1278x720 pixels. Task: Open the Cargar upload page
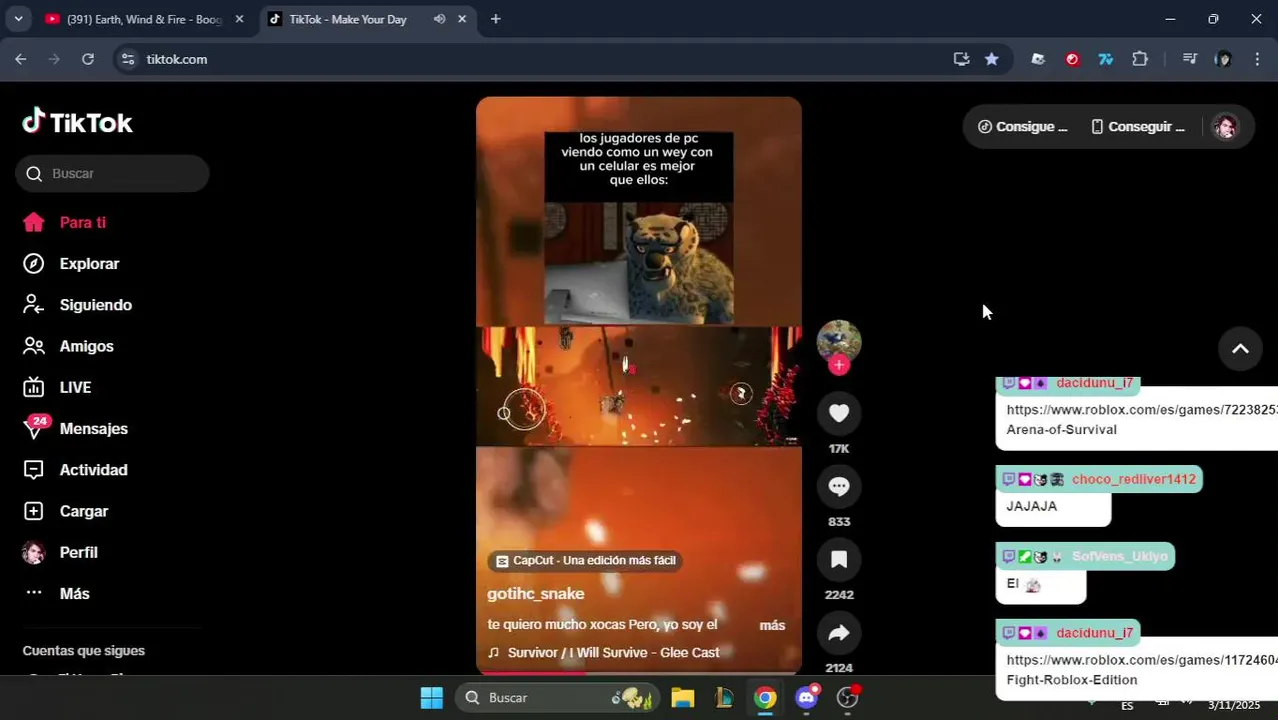(x=65, y=511)
